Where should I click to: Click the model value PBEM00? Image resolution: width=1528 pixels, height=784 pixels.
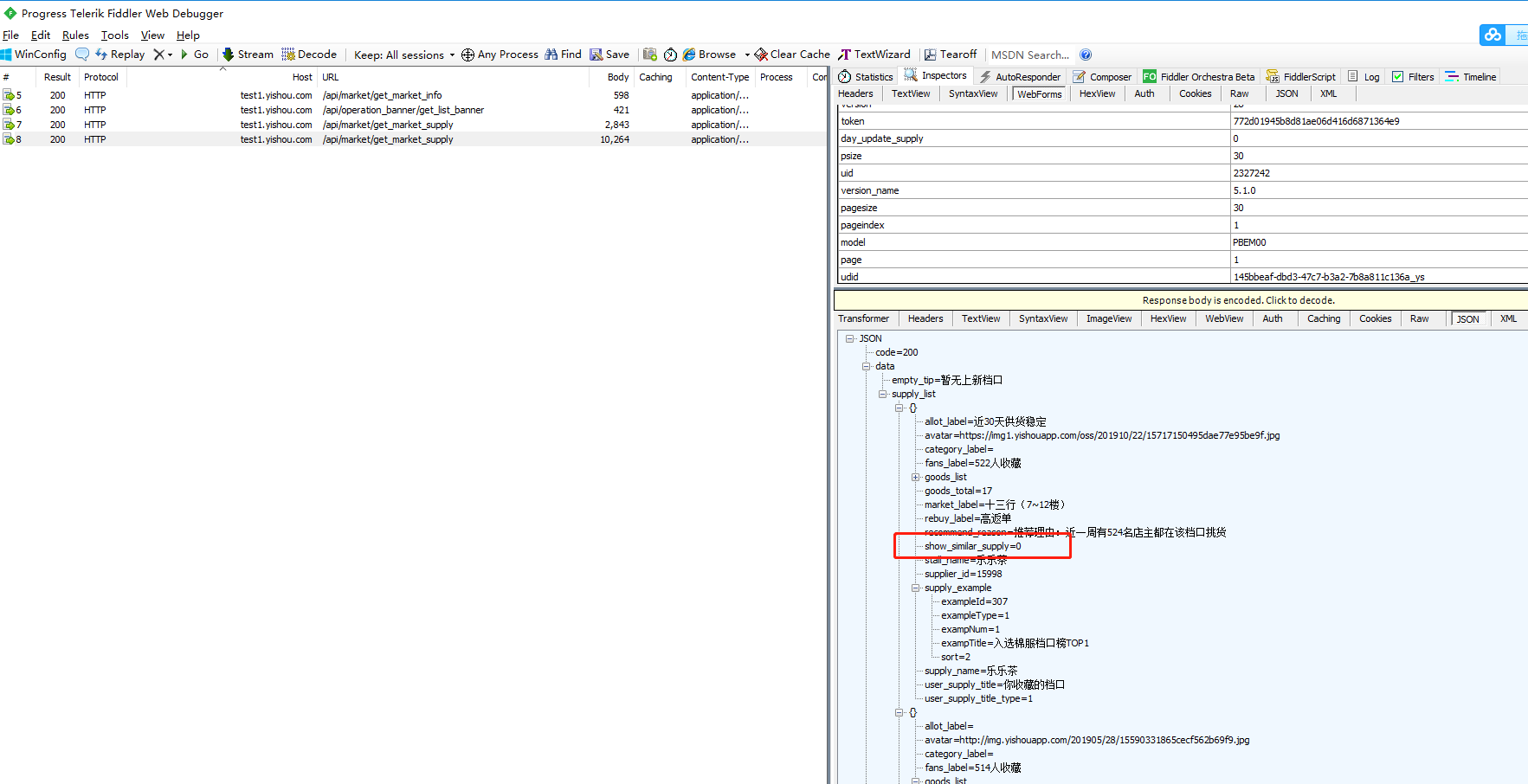point(1379,242)
